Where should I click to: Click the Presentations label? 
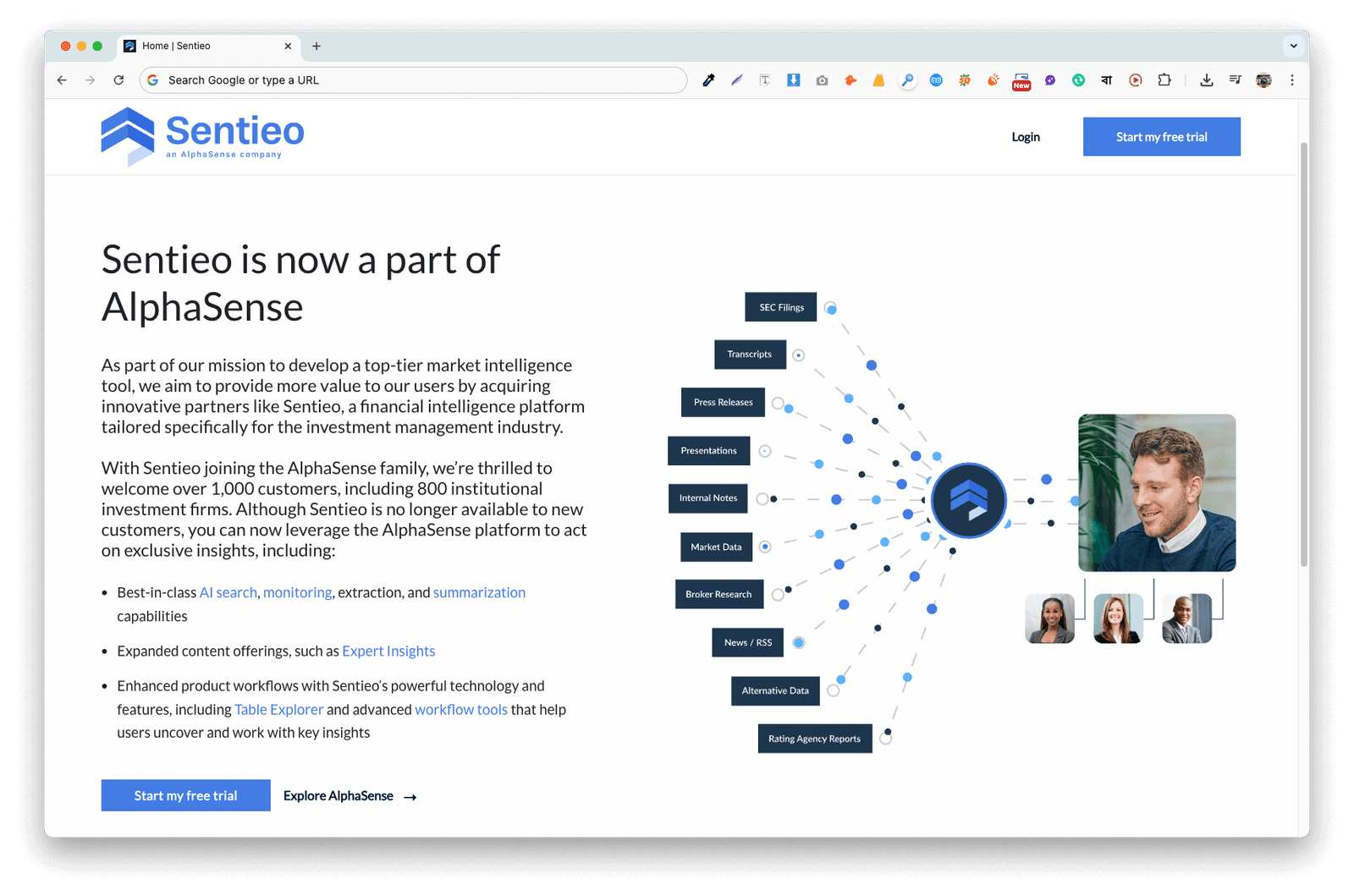(x=709, y=451)
